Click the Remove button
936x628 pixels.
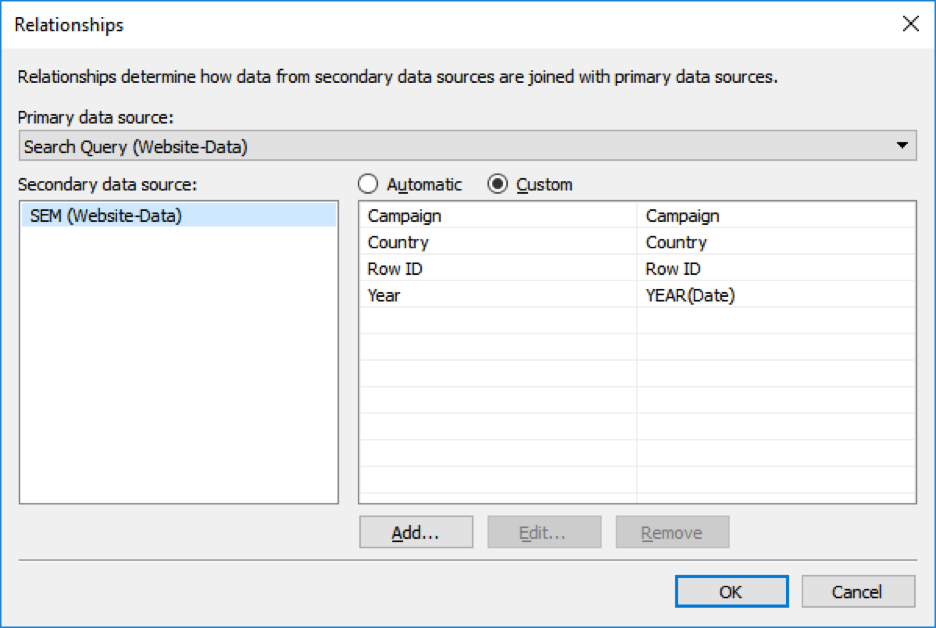pos(672,531)
